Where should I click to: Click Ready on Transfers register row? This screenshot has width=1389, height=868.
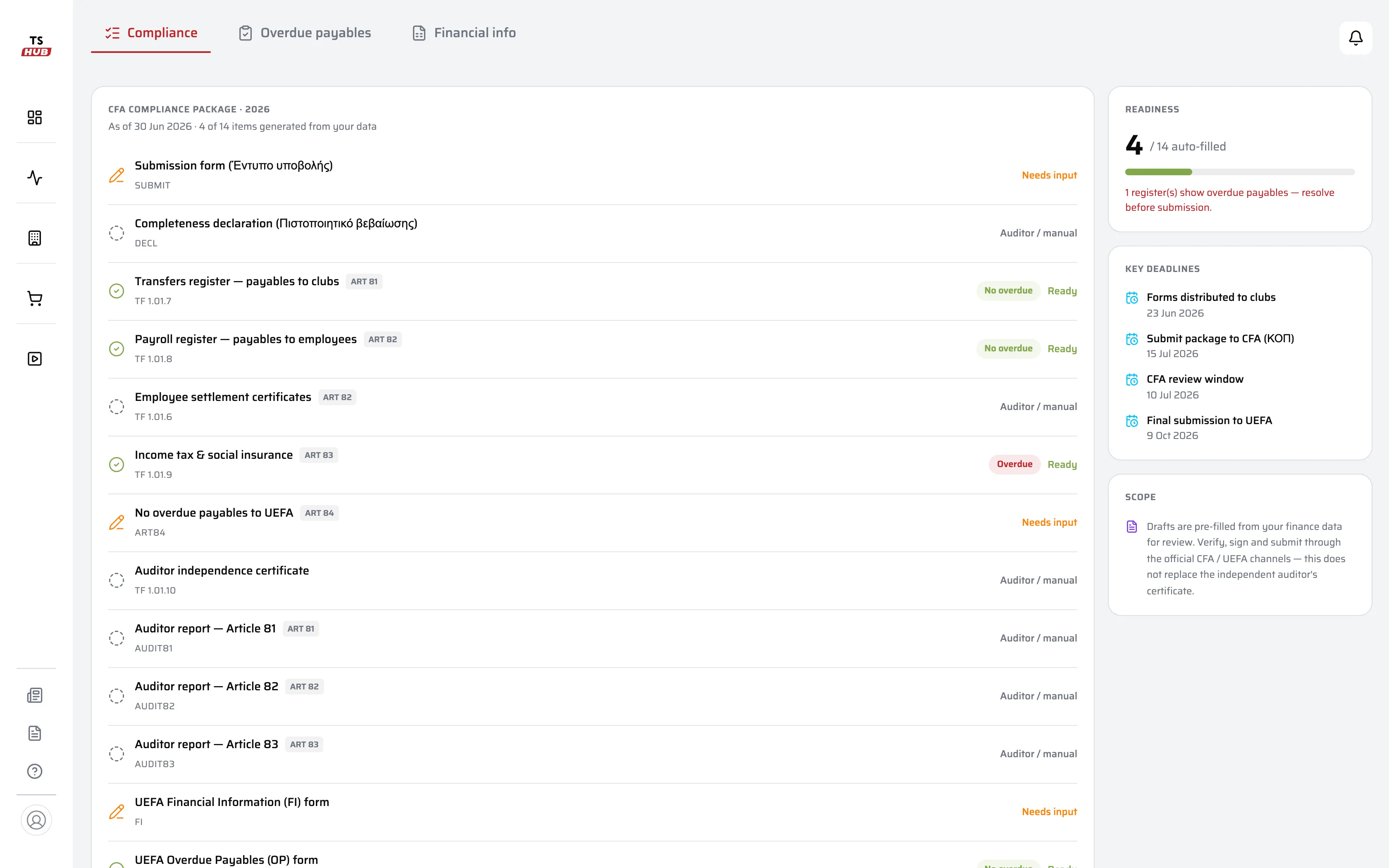coord(1062,291)
